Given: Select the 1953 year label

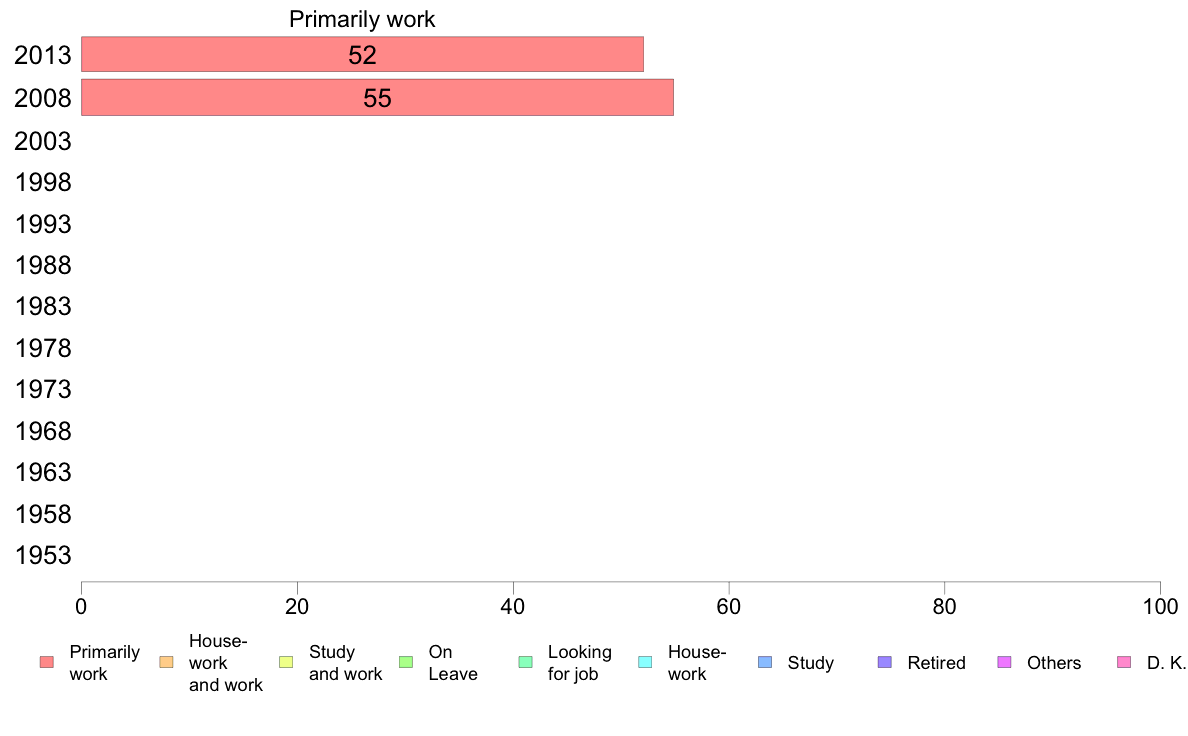Looking at the screenshot, I should point(43,556).
